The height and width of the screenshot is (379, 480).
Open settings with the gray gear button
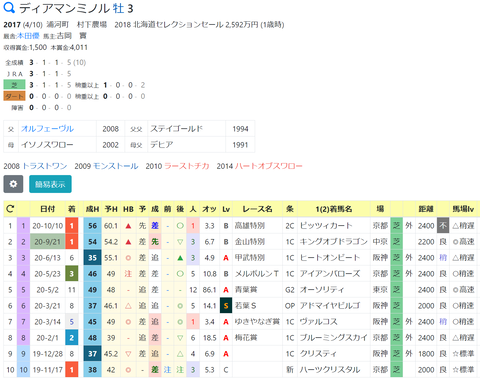(13, 184)
